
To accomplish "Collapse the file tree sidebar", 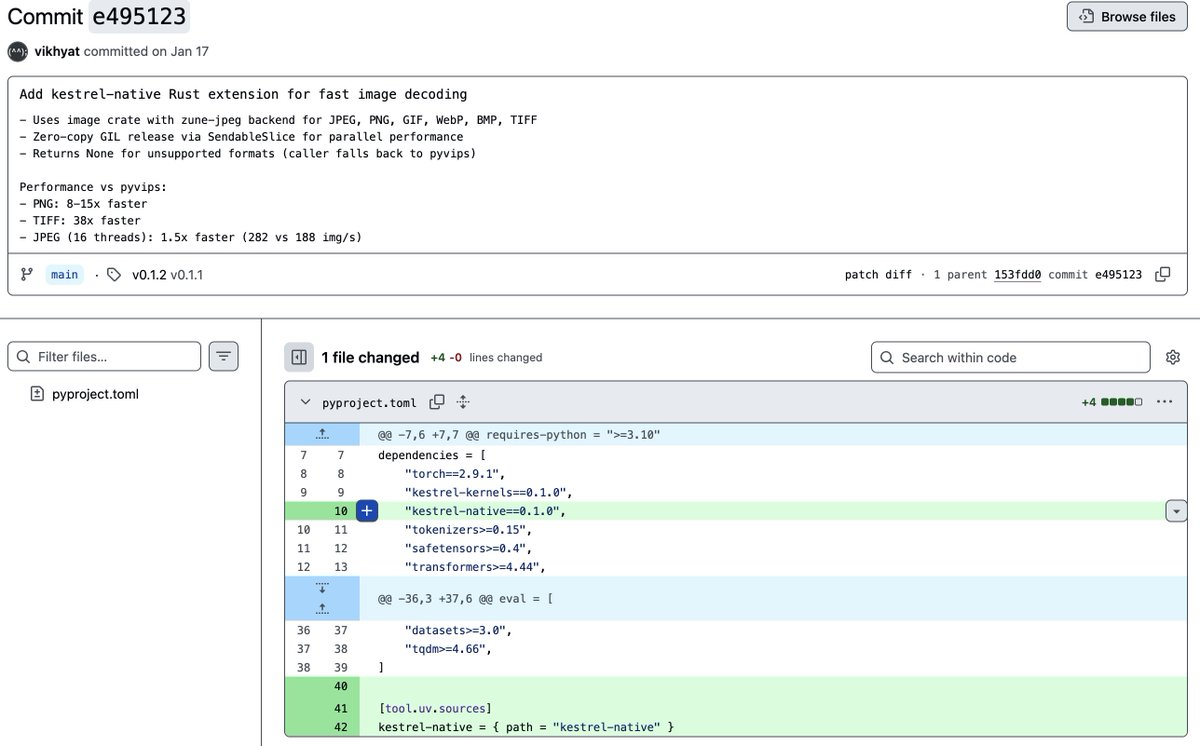I will click(x=298, y=357).
